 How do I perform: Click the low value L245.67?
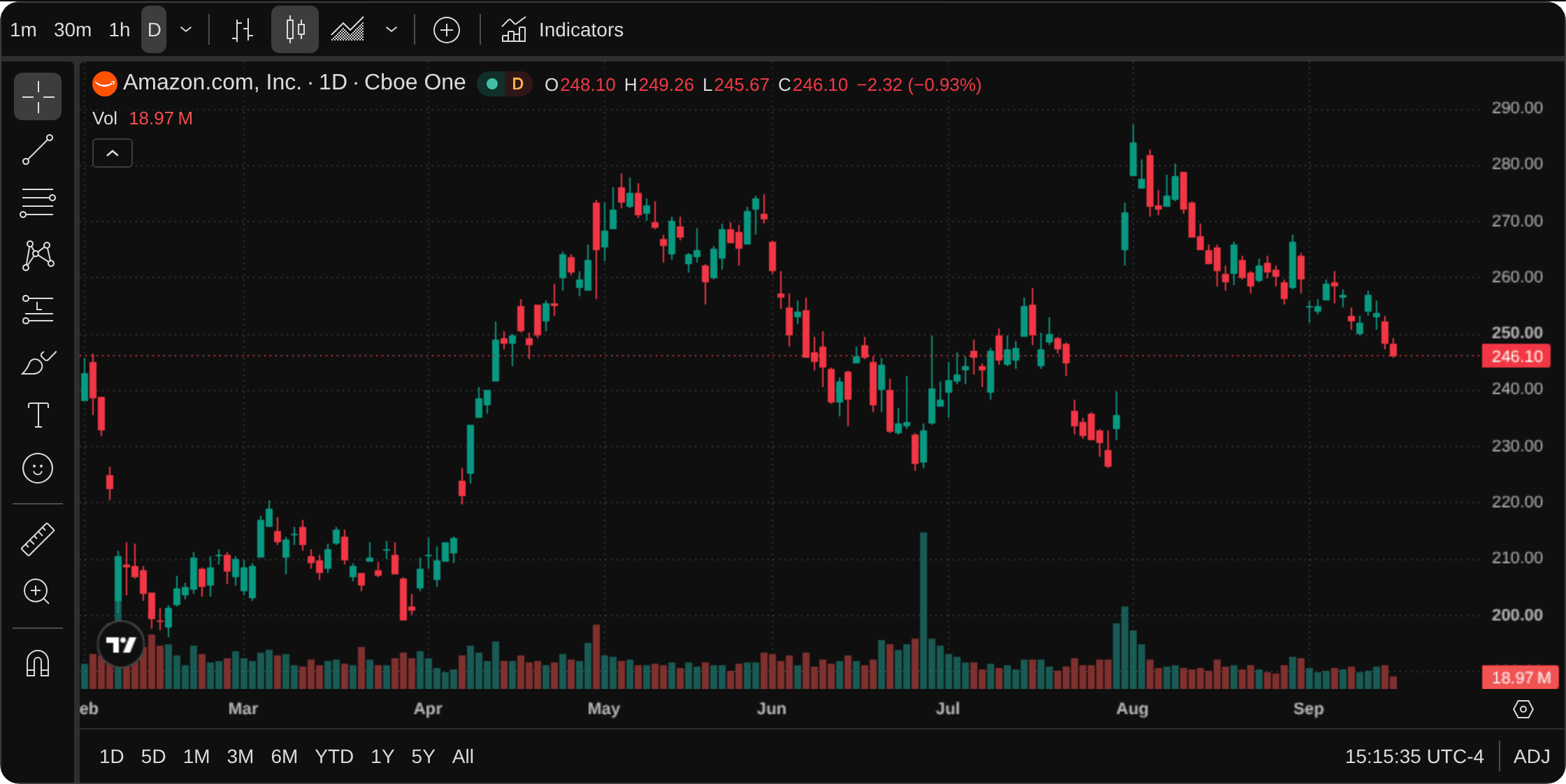(x=735, y=85)
